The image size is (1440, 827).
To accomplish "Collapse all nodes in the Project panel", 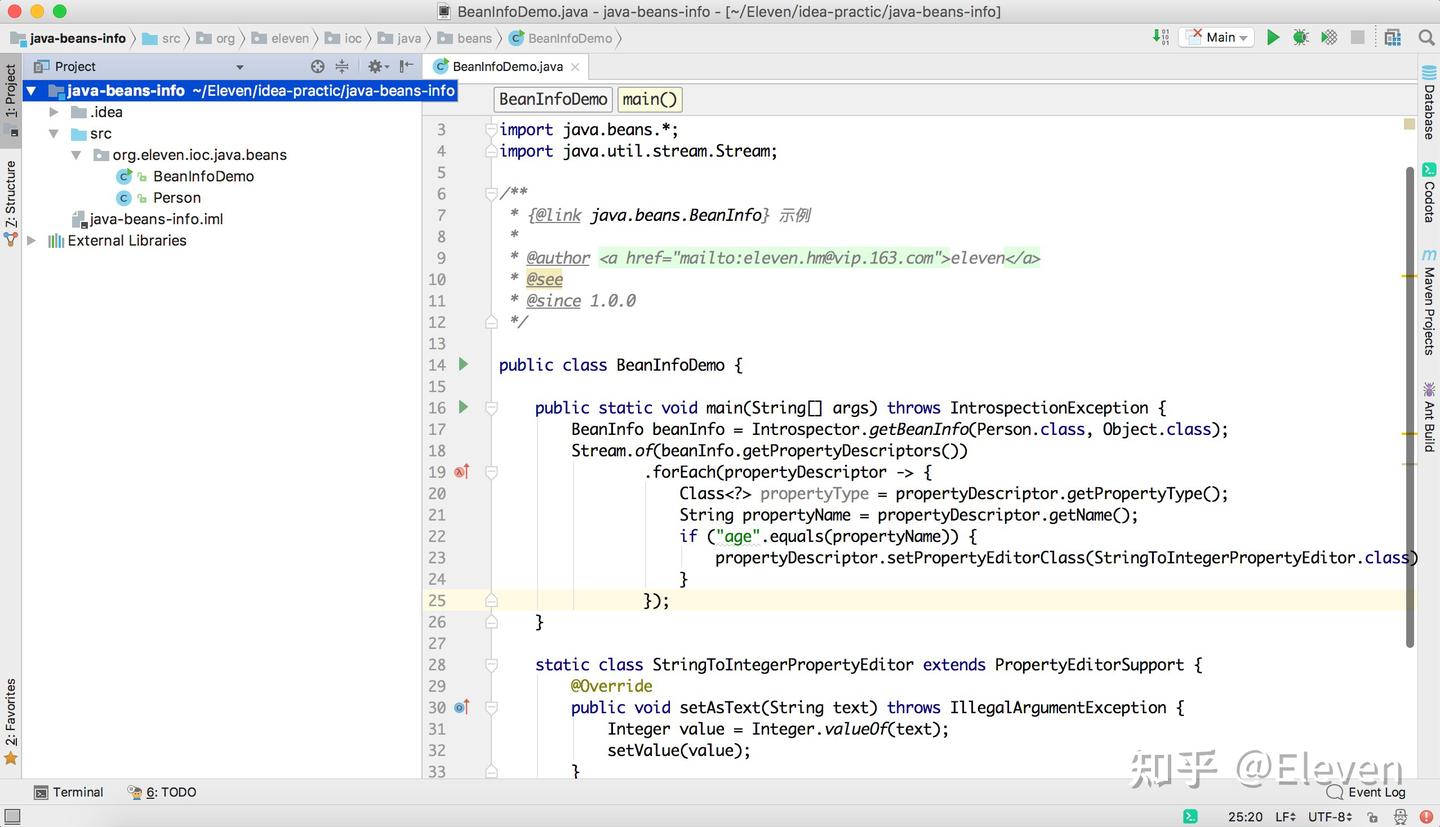I will pos(342,67).
